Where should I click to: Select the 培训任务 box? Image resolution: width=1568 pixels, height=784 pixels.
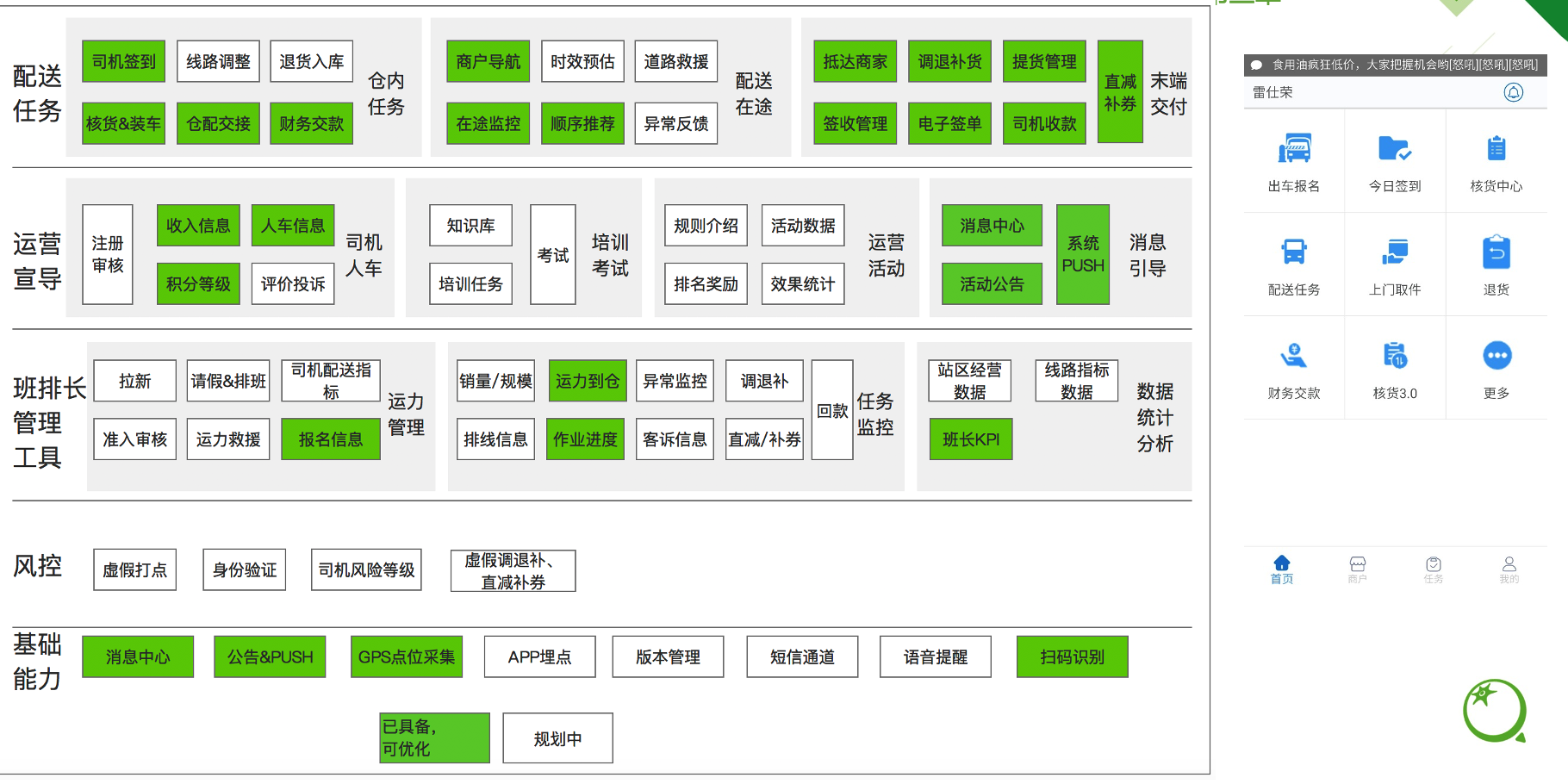click(471, 283)
